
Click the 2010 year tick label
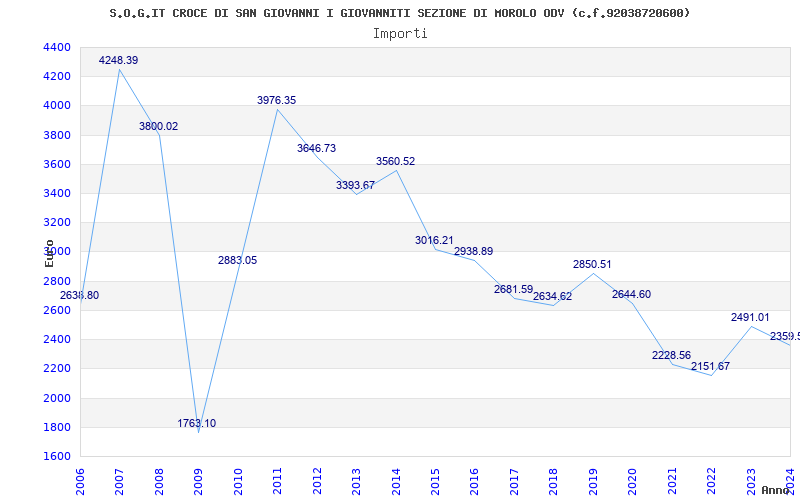[237, 481]
